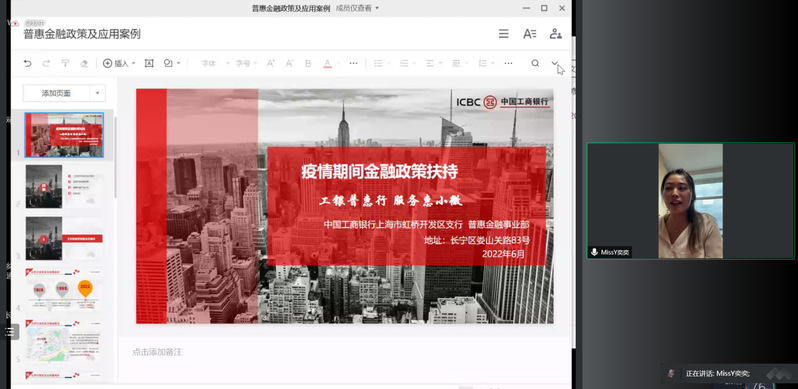Open the first toolbar more-options ellipsis
The width and height of the screenshot is (798, 389).
click(353, 63)
